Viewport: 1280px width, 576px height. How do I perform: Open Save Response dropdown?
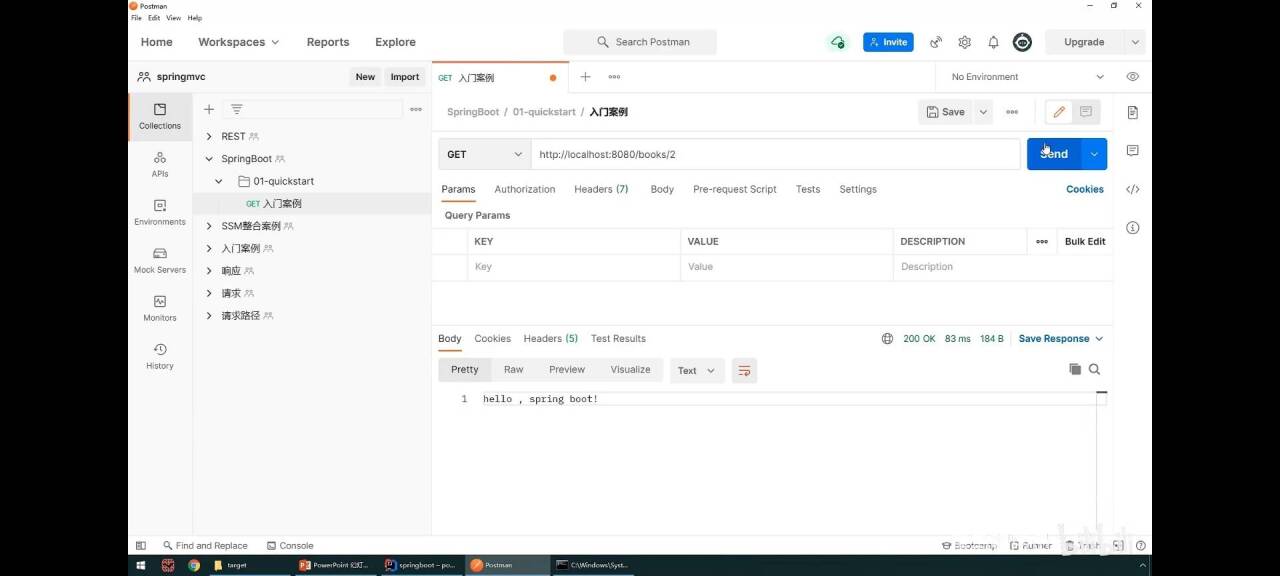coord(1061,339)
